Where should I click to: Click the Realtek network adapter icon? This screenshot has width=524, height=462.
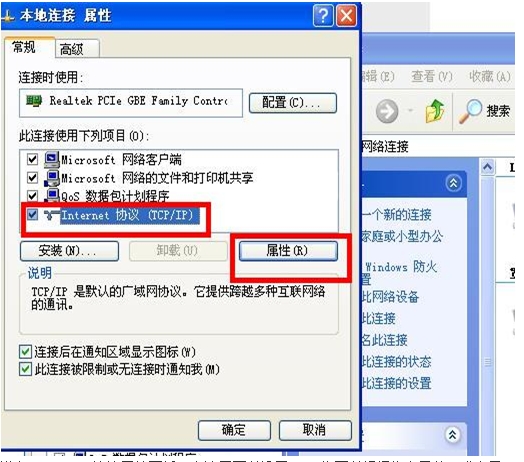34,101
